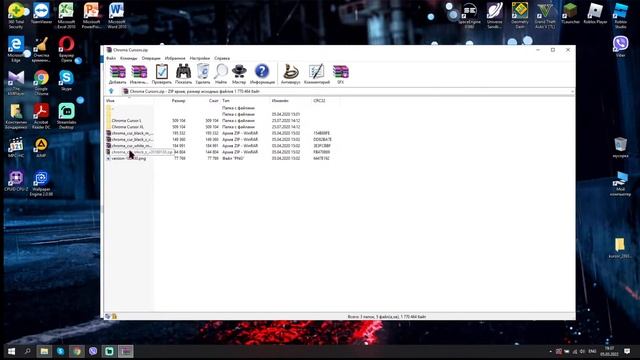Open Skype desktop shortcut
The width and height of the screenshot is (640, 360).
(x=66, y=80)
